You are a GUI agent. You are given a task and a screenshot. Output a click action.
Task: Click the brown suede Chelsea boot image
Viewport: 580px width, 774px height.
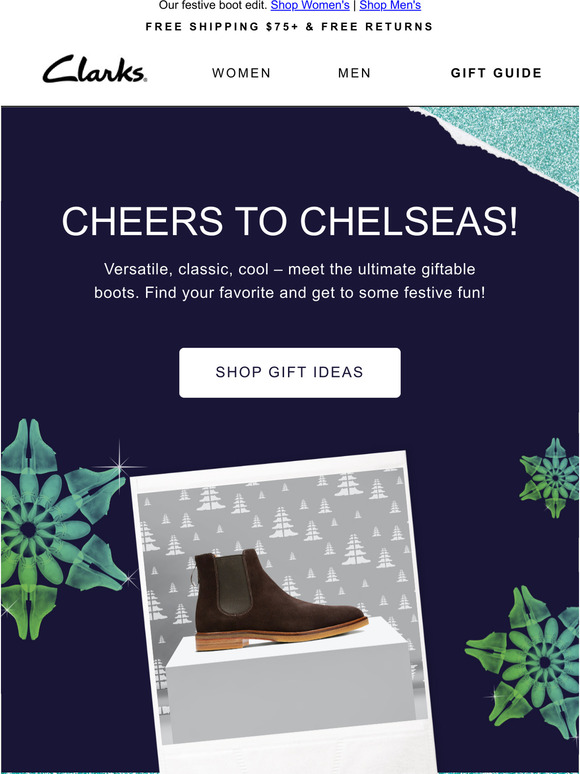point(280,601)
